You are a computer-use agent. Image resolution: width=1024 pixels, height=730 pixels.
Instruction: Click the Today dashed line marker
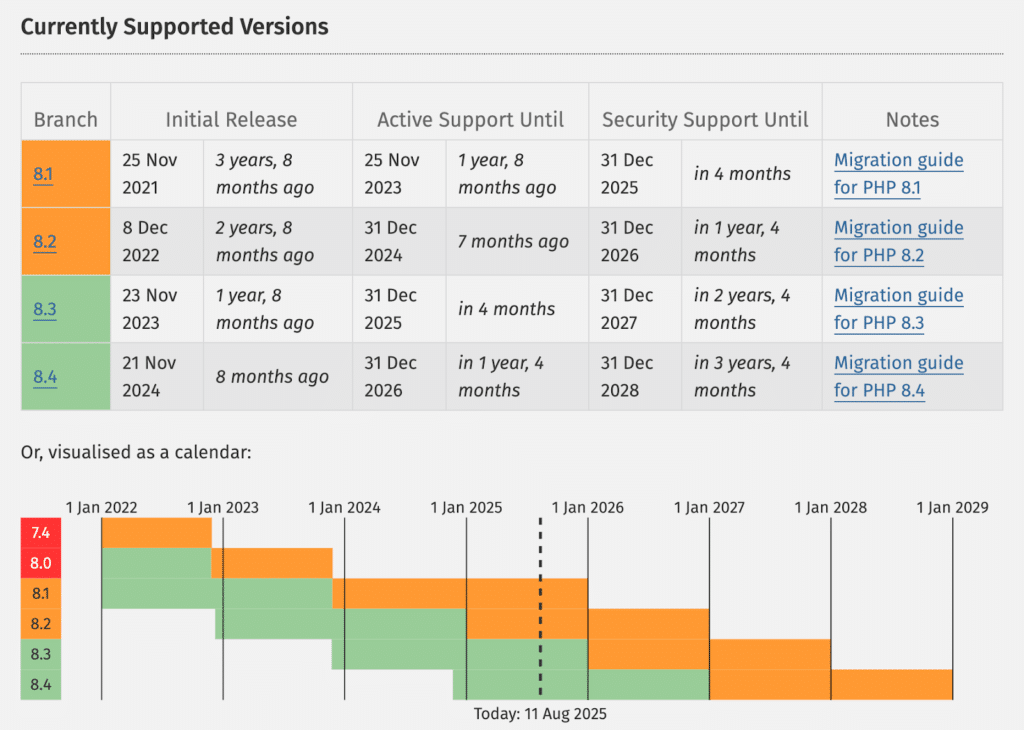[x=540, y=607]
